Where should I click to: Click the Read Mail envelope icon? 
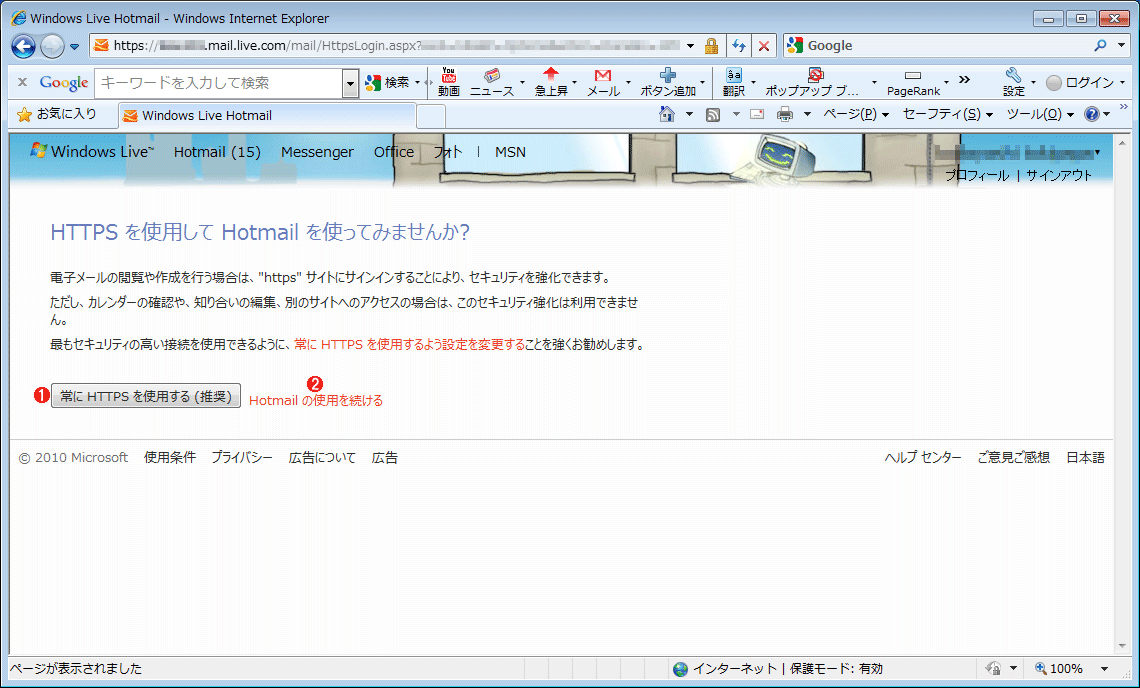pyautogui.click(x=757, y=114)
